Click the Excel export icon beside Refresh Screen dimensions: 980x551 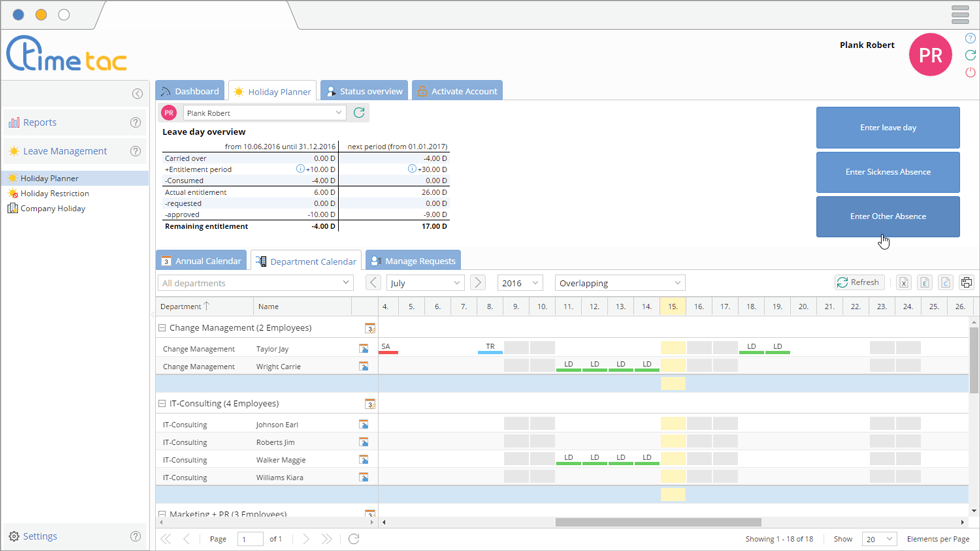[903, 283]
